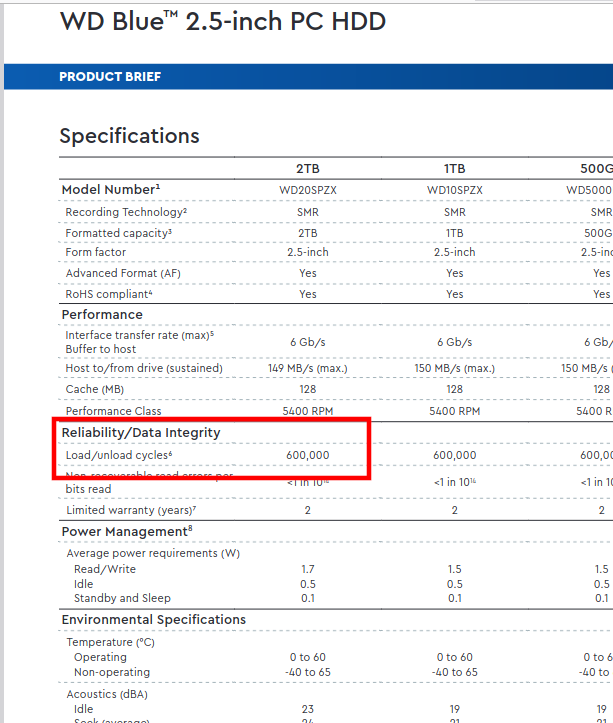Click Reliability/Data Integrity heading
This screenshot has width=613, height=723.
click(x=141, y=433)
